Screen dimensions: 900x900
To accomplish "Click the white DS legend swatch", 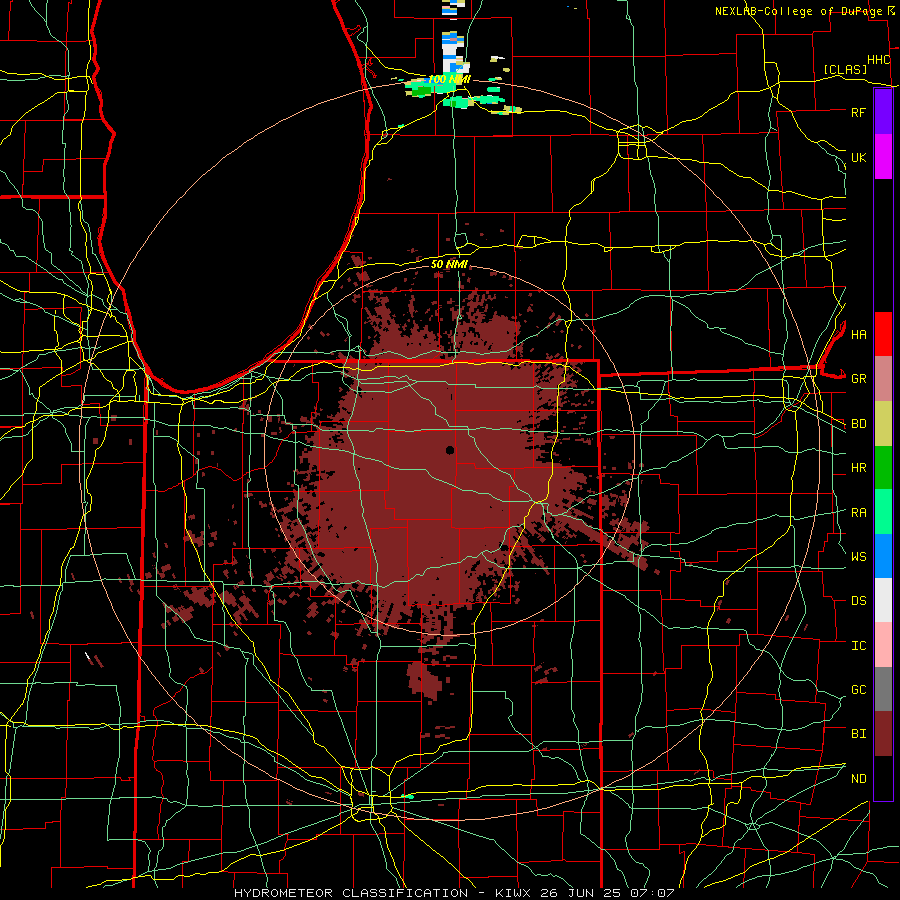I will coord(883,600).
